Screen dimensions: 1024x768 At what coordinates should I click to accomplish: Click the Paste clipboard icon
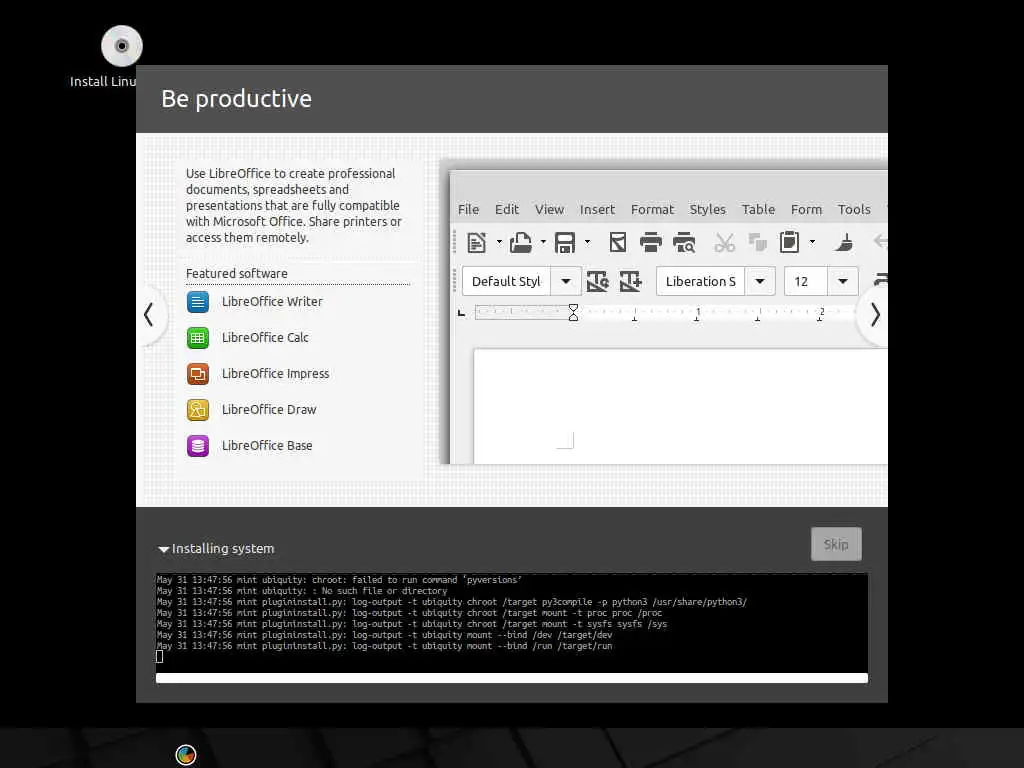tap(790, 242)
